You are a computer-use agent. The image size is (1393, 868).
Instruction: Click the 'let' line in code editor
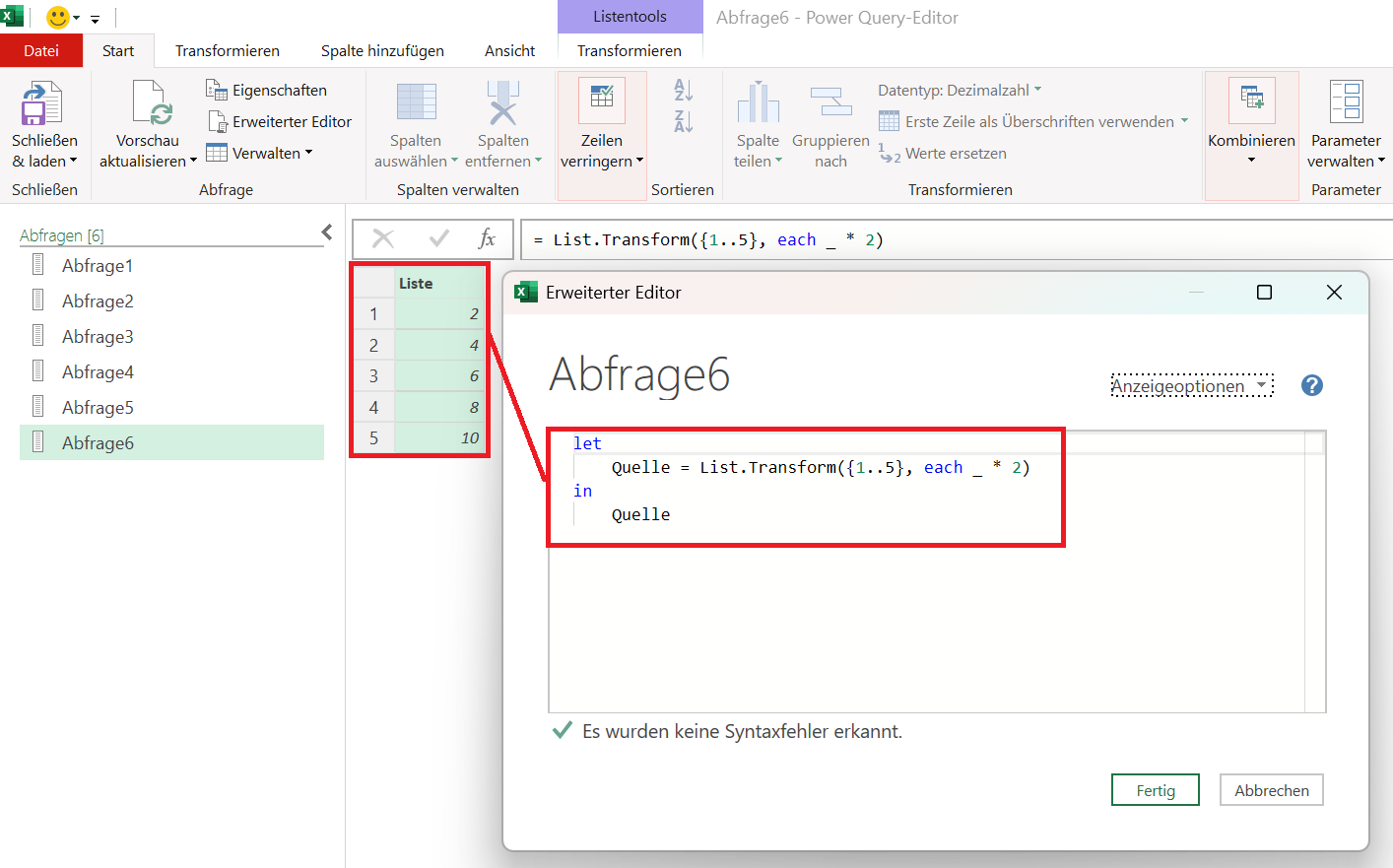(x=587, y=443)
